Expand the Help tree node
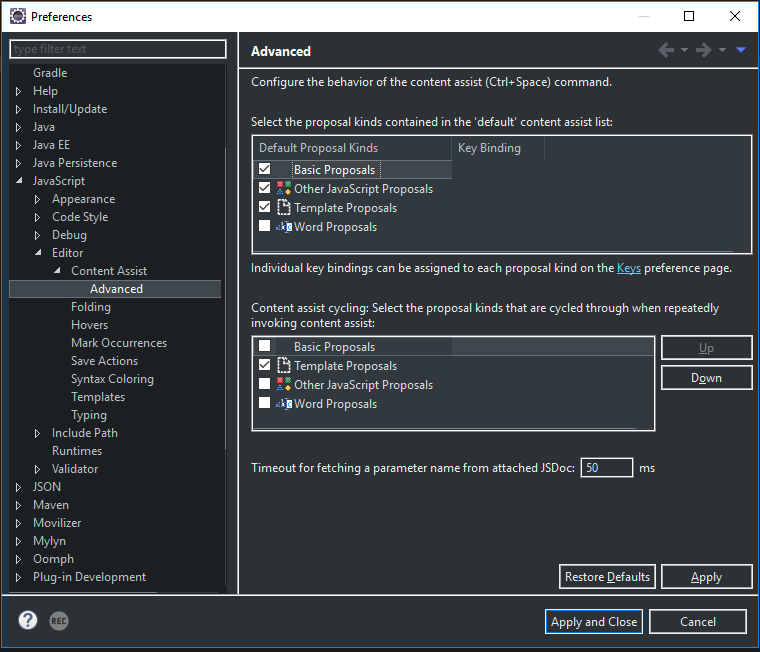Screen dimensions: 760x652 coord(18,91)
